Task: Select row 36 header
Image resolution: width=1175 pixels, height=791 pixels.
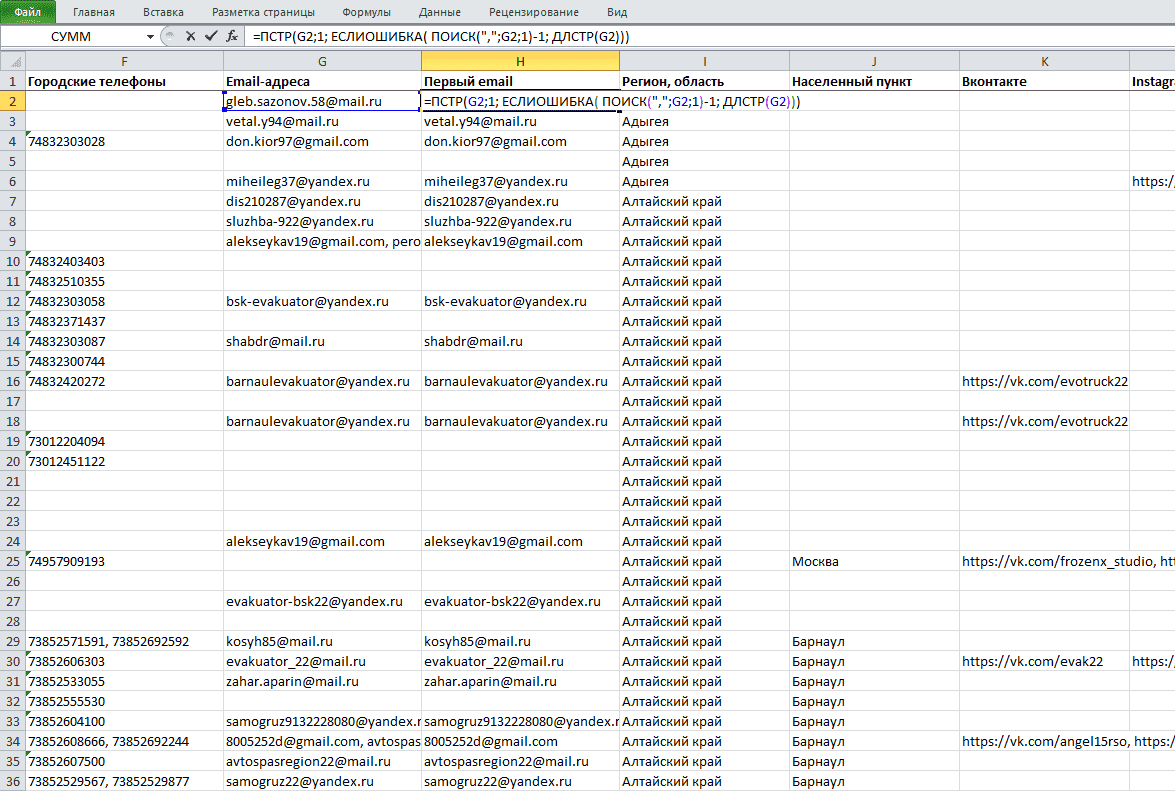Action: tap(13, 781)
